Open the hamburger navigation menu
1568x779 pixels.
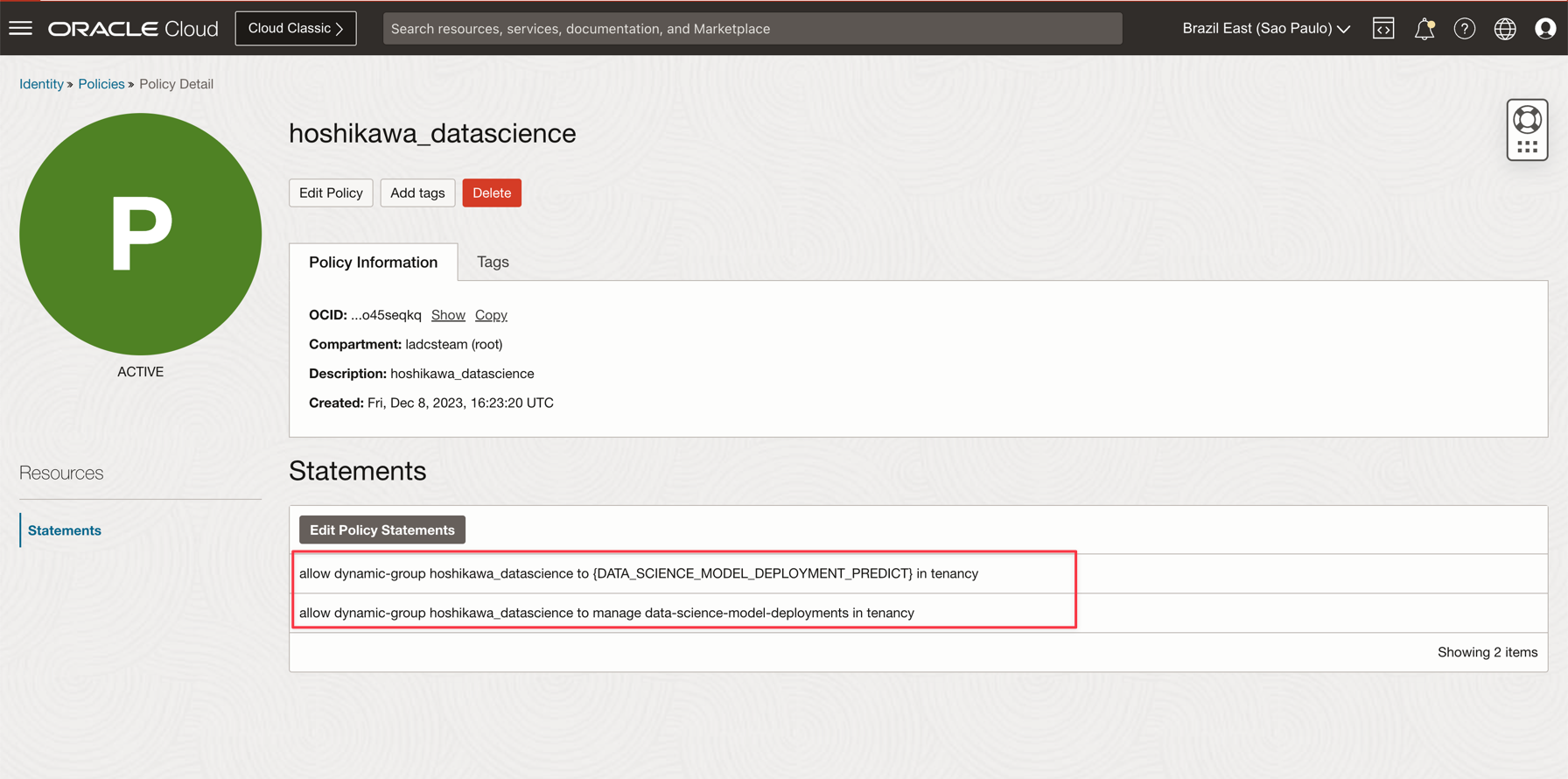(x=20, y=28)
